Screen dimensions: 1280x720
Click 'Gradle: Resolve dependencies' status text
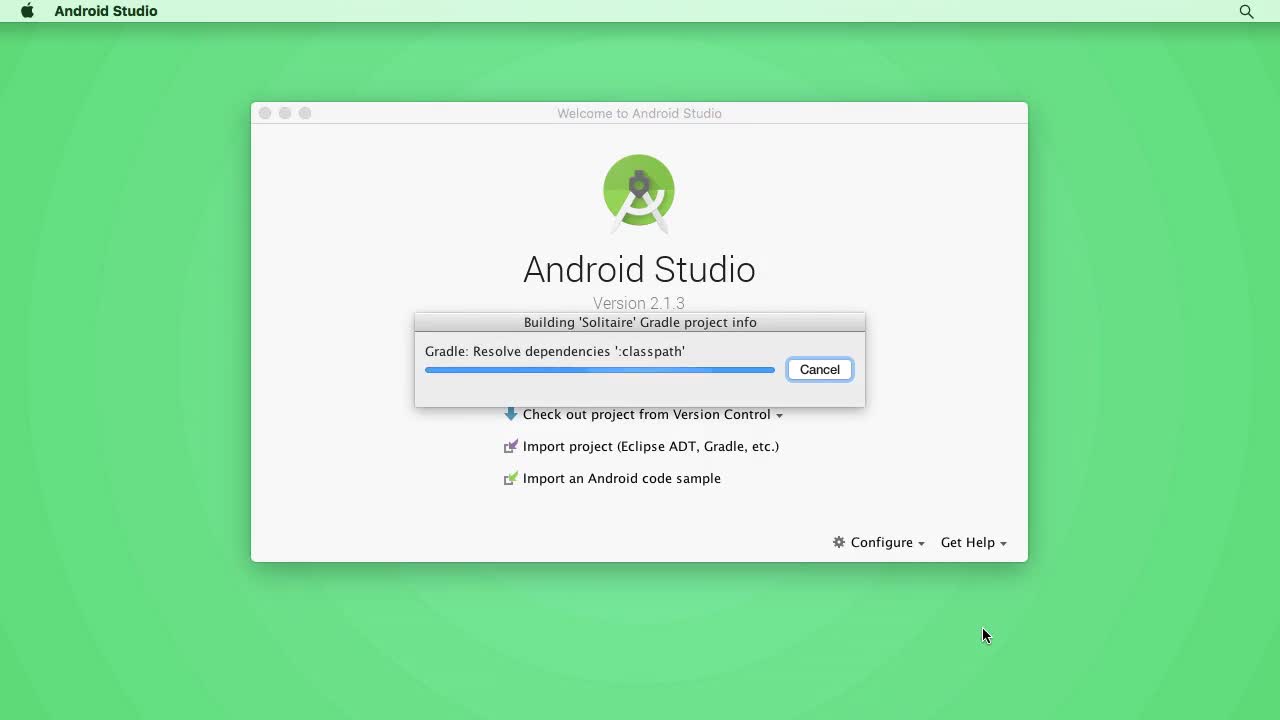point(555,351)
